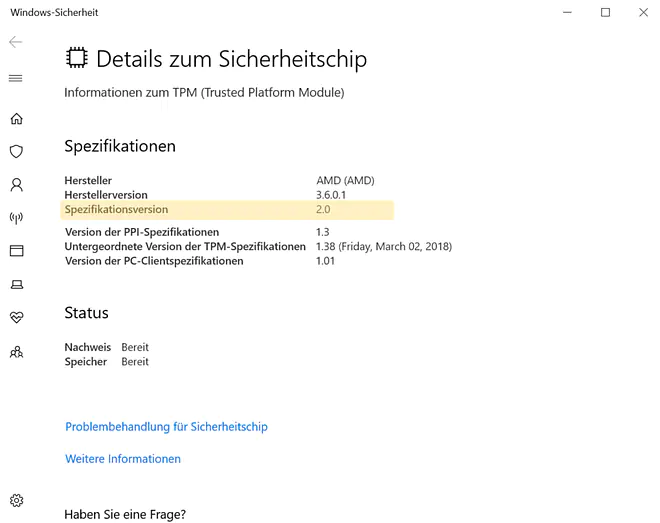Open App & browser control window icon

coord(16,251)
